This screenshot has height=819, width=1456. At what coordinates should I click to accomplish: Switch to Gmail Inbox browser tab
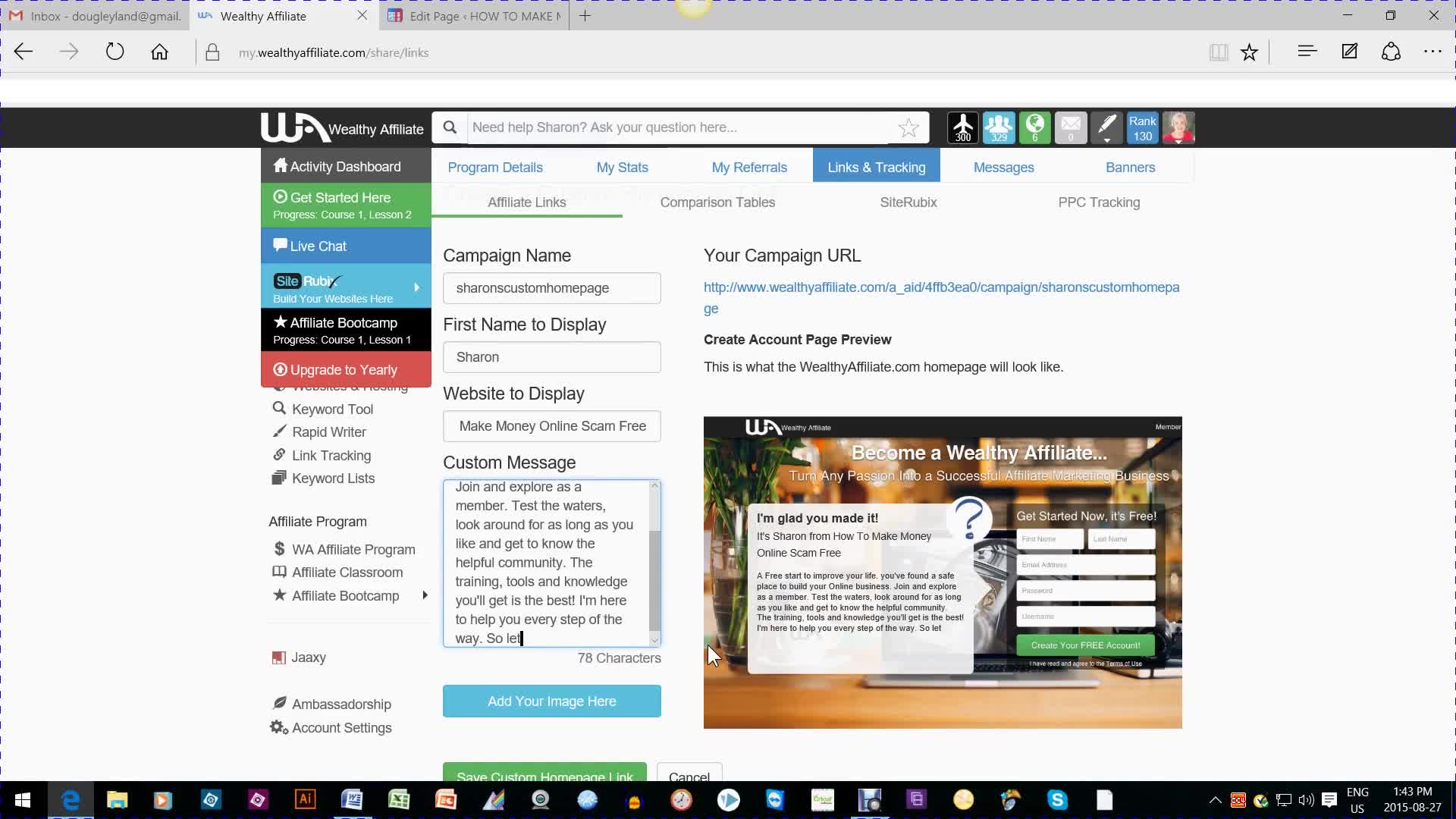click(x=96, y=15)
